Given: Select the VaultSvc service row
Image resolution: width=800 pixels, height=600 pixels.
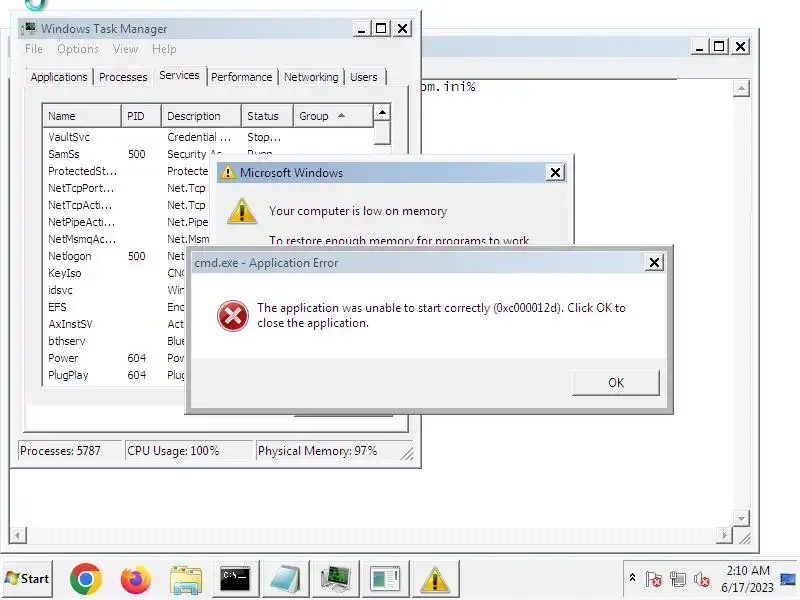Looking at the screenshot, I should click(x=208, y=137).
